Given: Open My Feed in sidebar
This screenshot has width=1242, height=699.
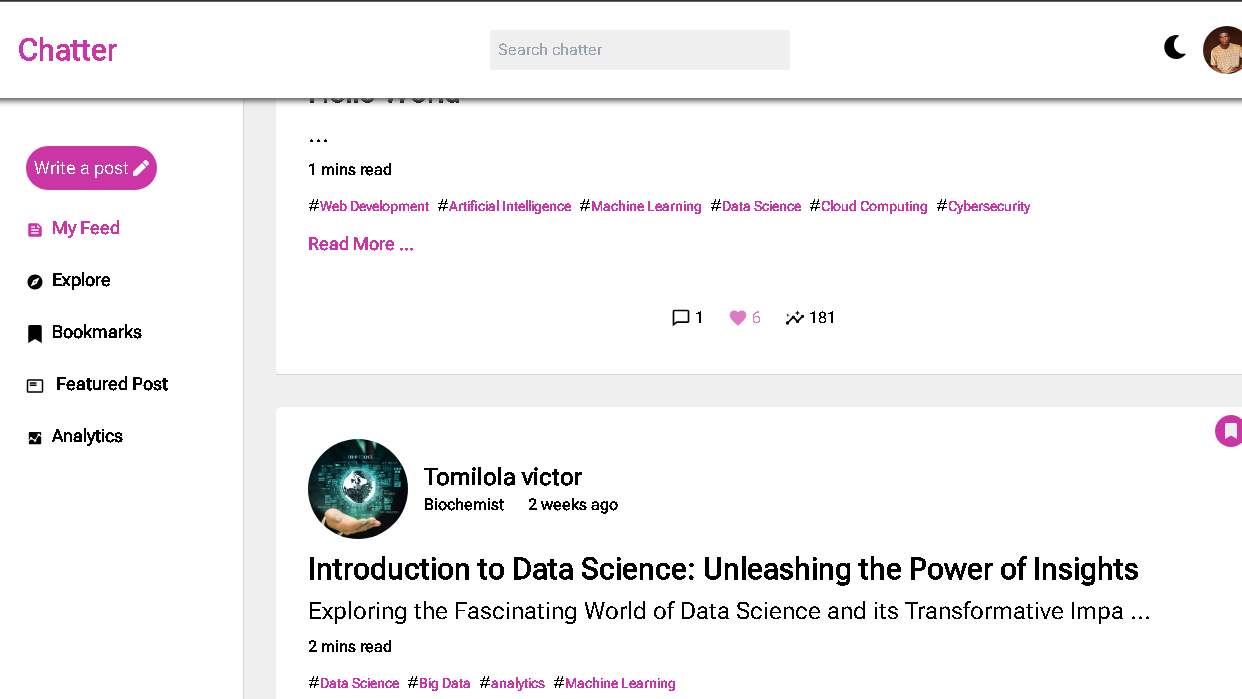Looking at the screenshot, I should [85, 228].
